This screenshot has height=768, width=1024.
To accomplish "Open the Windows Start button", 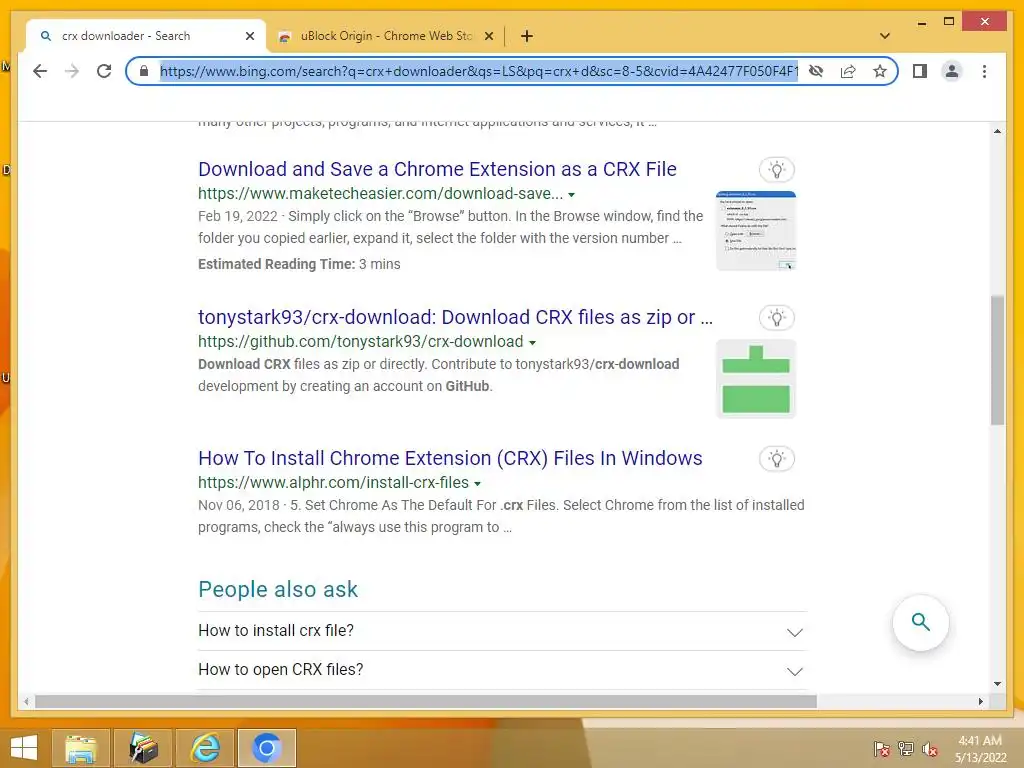I will pyautogui.click(x=24, y=748).
